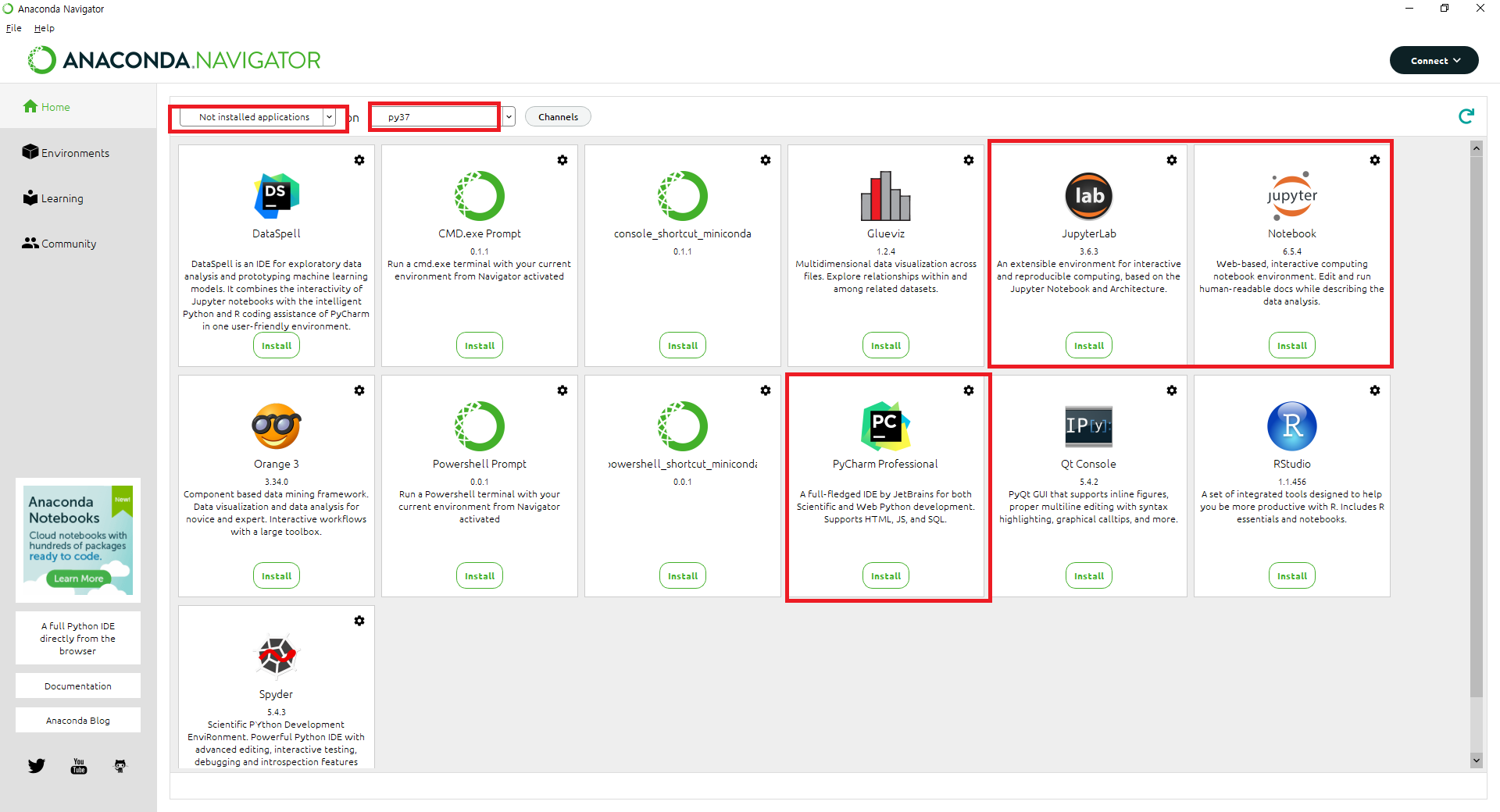Click the Jupyter Notebook logo
This screenshot has width=1500, height=812.
1292,196
